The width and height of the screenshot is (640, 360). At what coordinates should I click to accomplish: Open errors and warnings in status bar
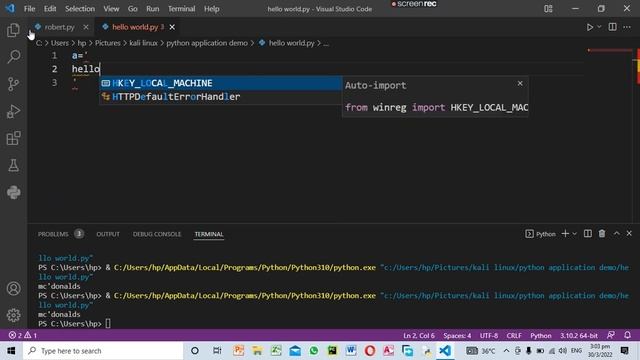pyautogui.click(x=23, y=335)
